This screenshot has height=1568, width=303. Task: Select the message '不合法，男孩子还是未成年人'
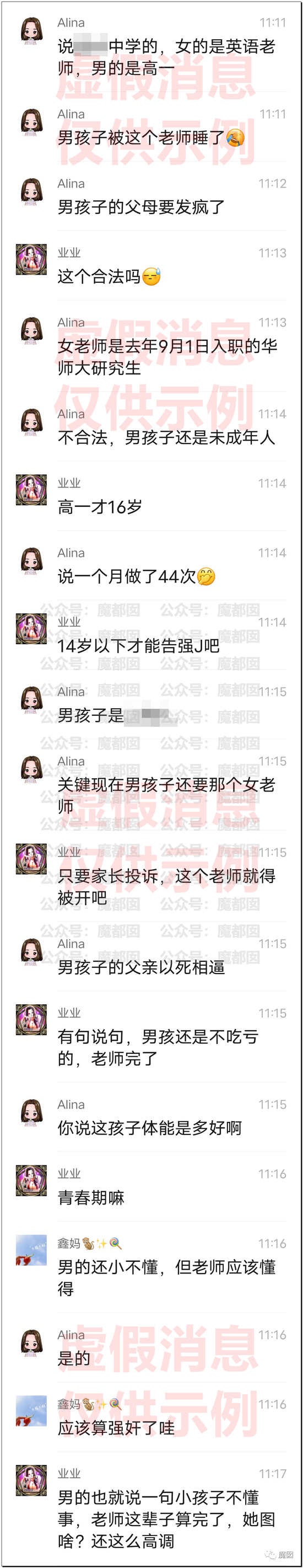pos(166,438)
